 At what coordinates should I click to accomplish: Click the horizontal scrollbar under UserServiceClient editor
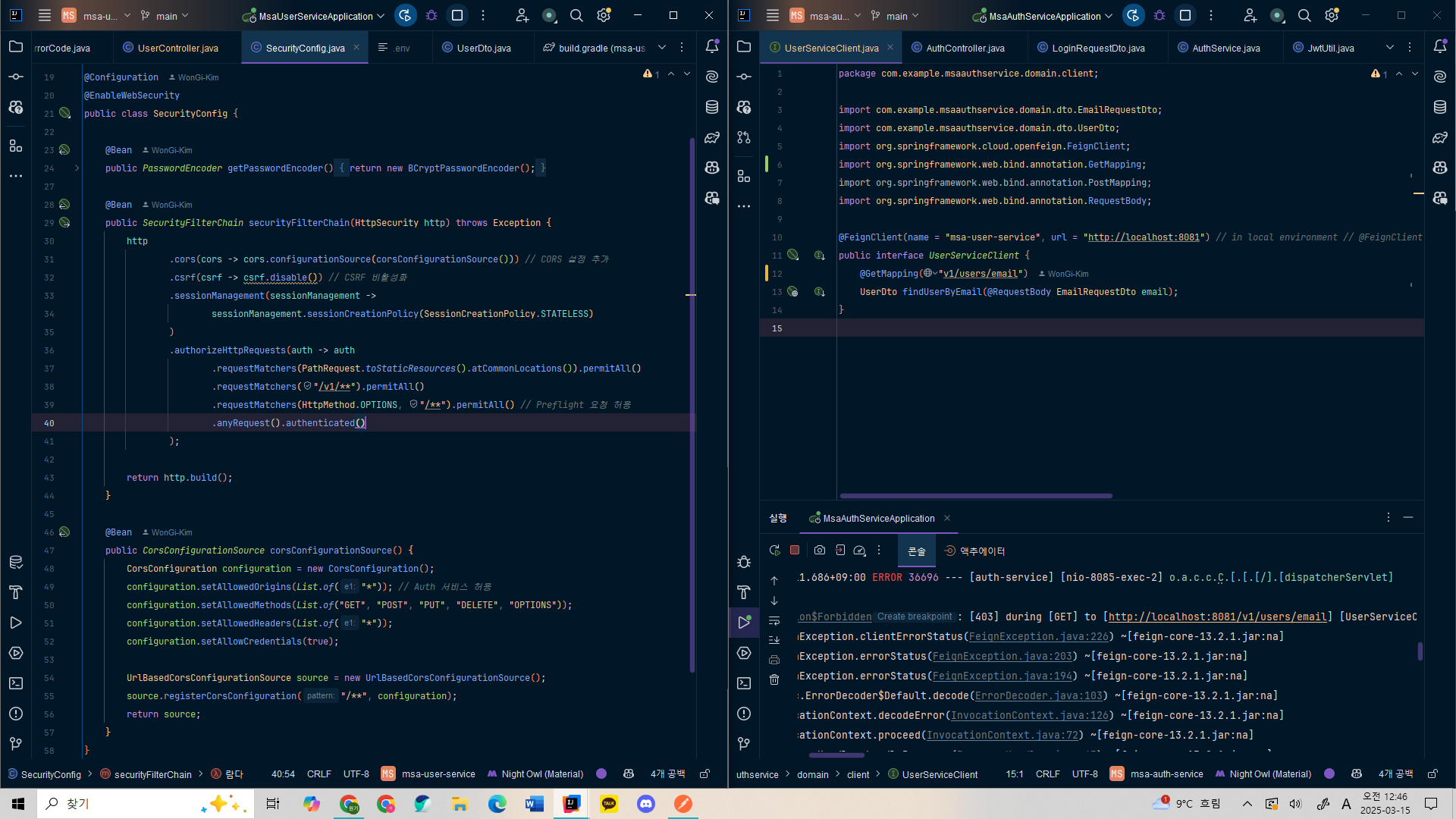[976, 496]
